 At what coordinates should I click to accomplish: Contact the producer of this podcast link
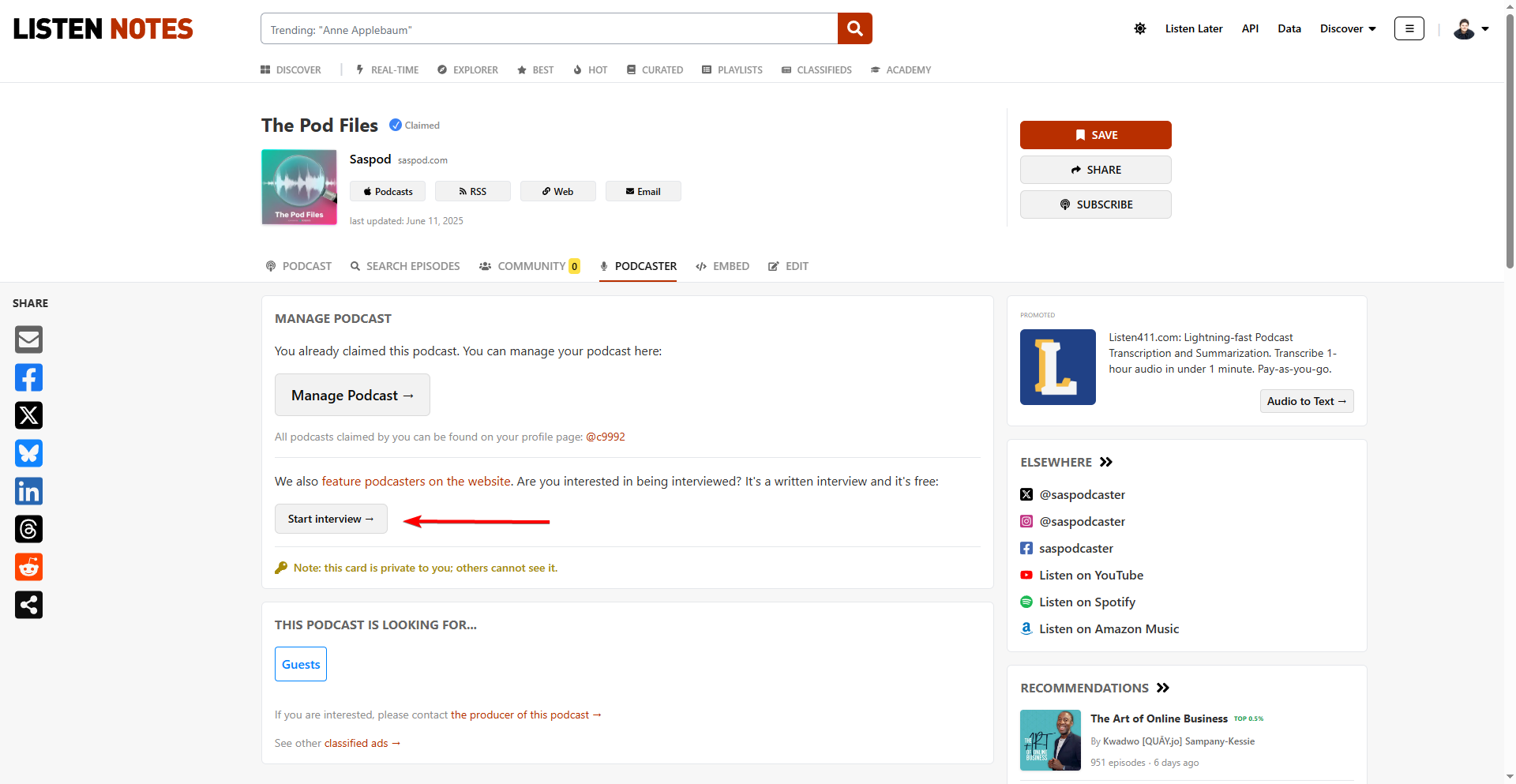526,715
